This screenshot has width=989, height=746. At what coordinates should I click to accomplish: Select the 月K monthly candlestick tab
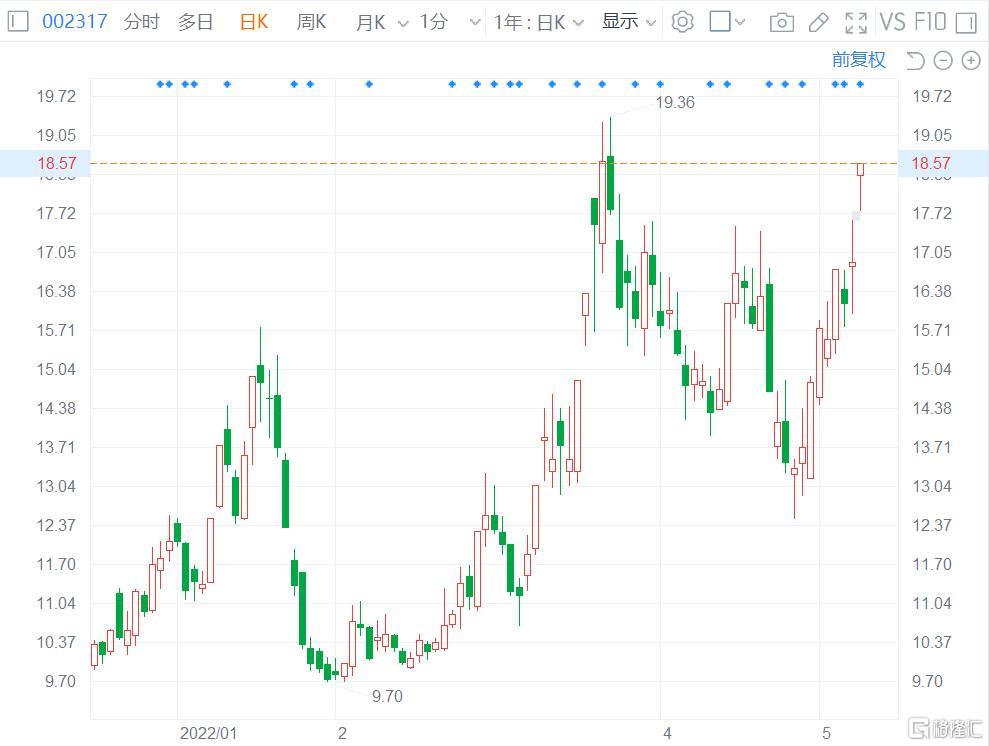tap(371, 23)
